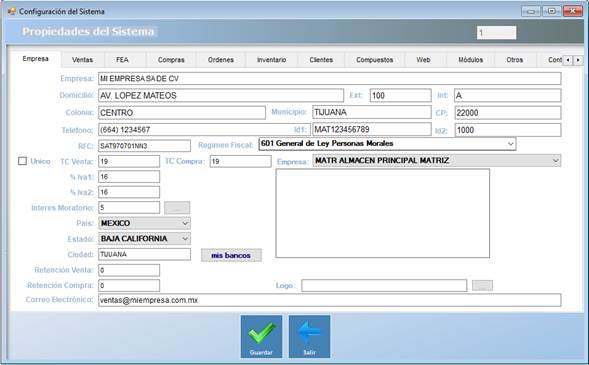Viewport: 589px width, 365px height.
Task: Open the Compras tab
Action: point(171,60)
